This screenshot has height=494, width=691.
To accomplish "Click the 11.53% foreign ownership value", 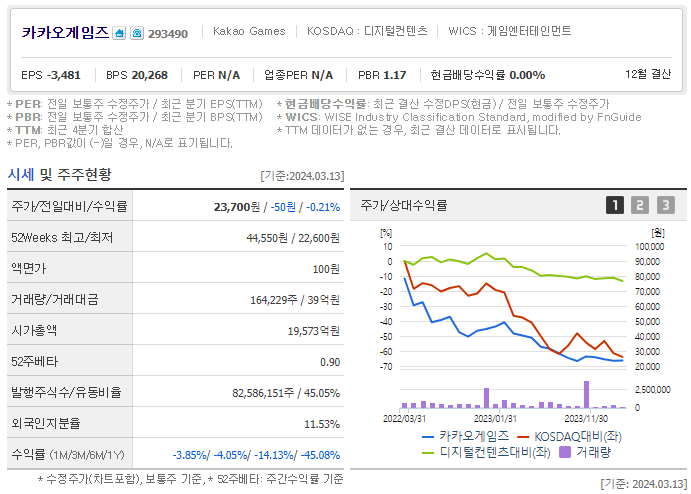I will pyautogui.click(x=322, y=424).
